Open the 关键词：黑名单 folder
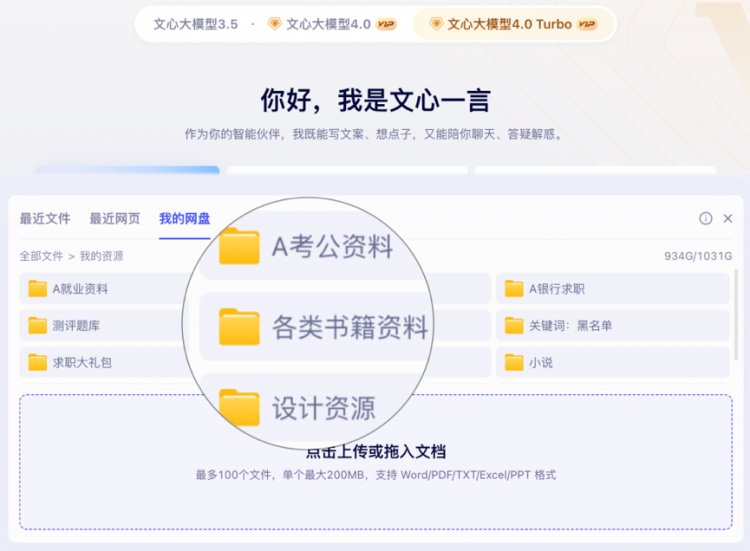 pos(613,326)
